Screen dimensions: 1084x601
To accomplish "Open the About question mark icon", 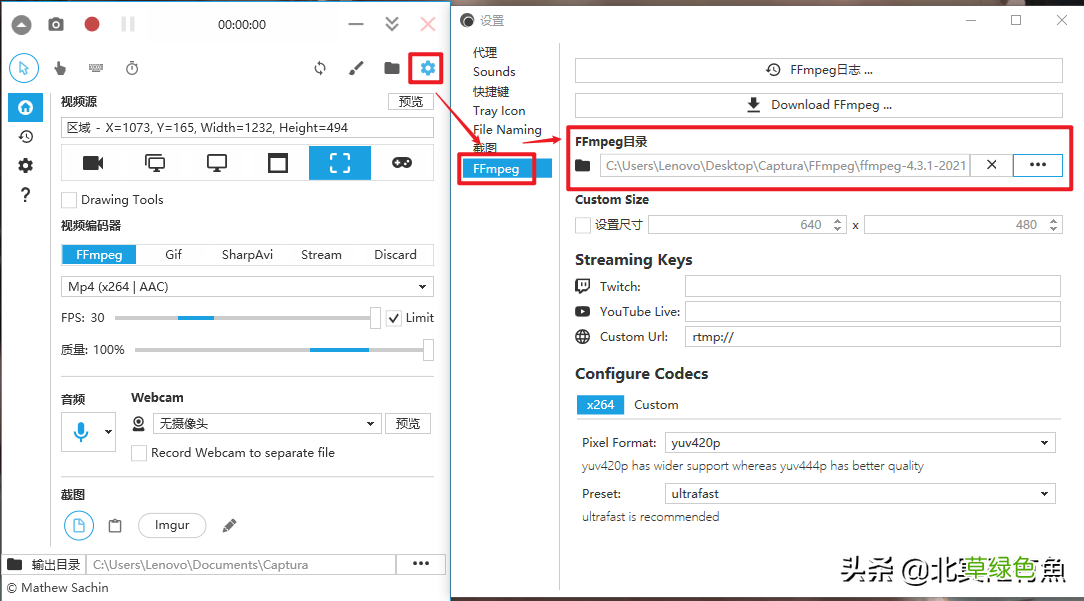I will (26, 195).
